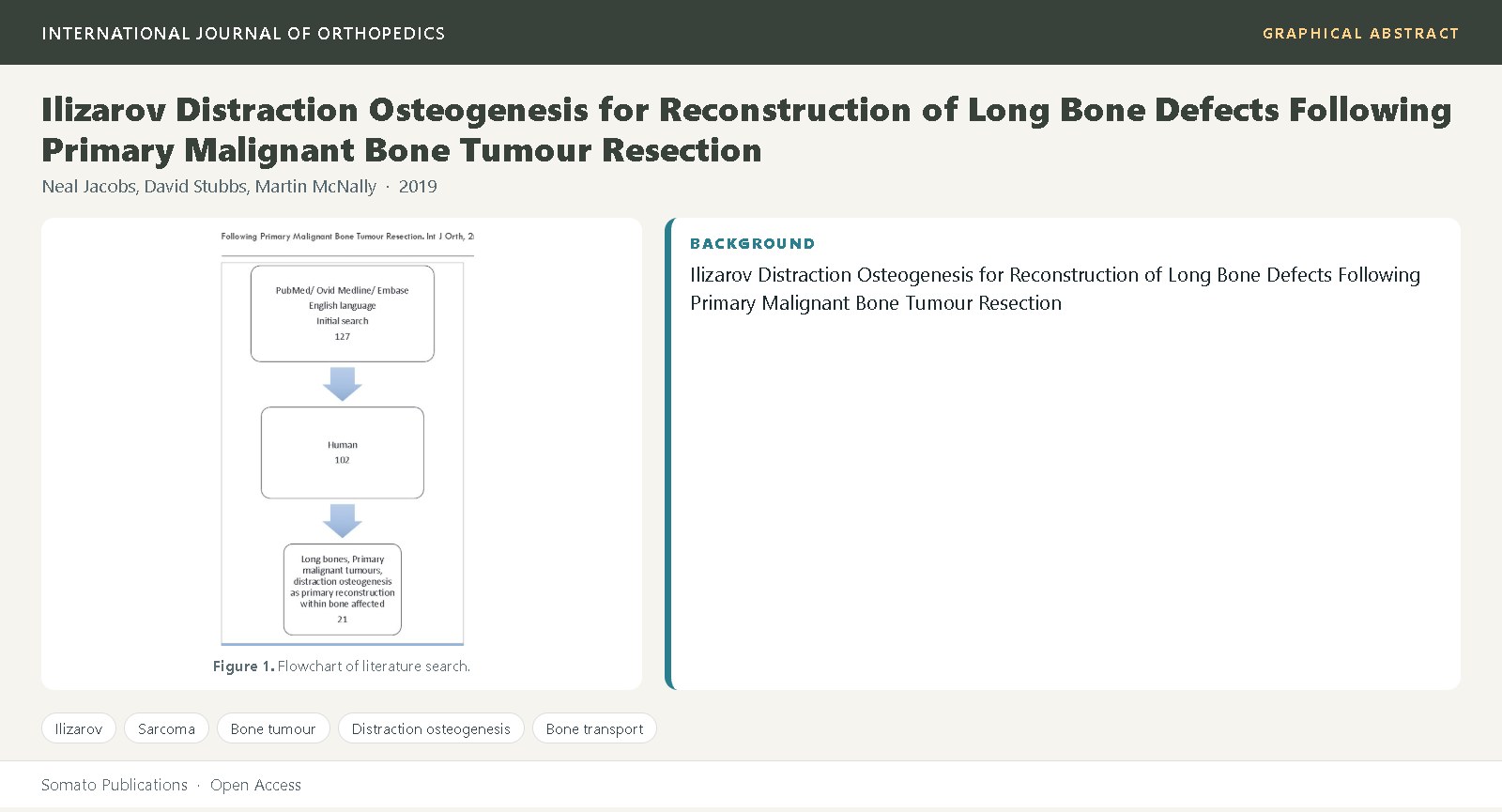Screen dimensions: 1502x812
Task: Open the Bone tumour keyword tag
Action: [273, 728]
